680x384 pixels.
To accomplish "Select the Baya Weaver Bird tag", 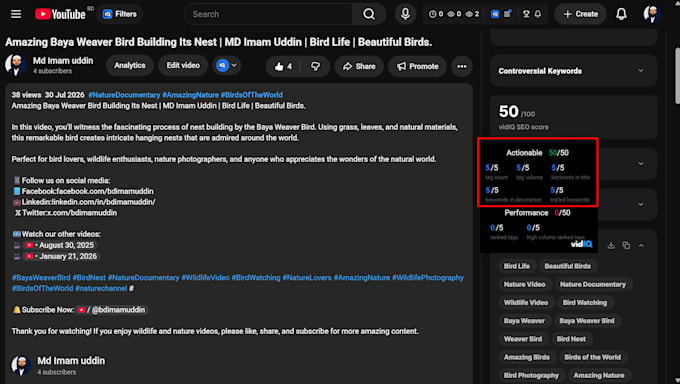I will coord(587,321).
